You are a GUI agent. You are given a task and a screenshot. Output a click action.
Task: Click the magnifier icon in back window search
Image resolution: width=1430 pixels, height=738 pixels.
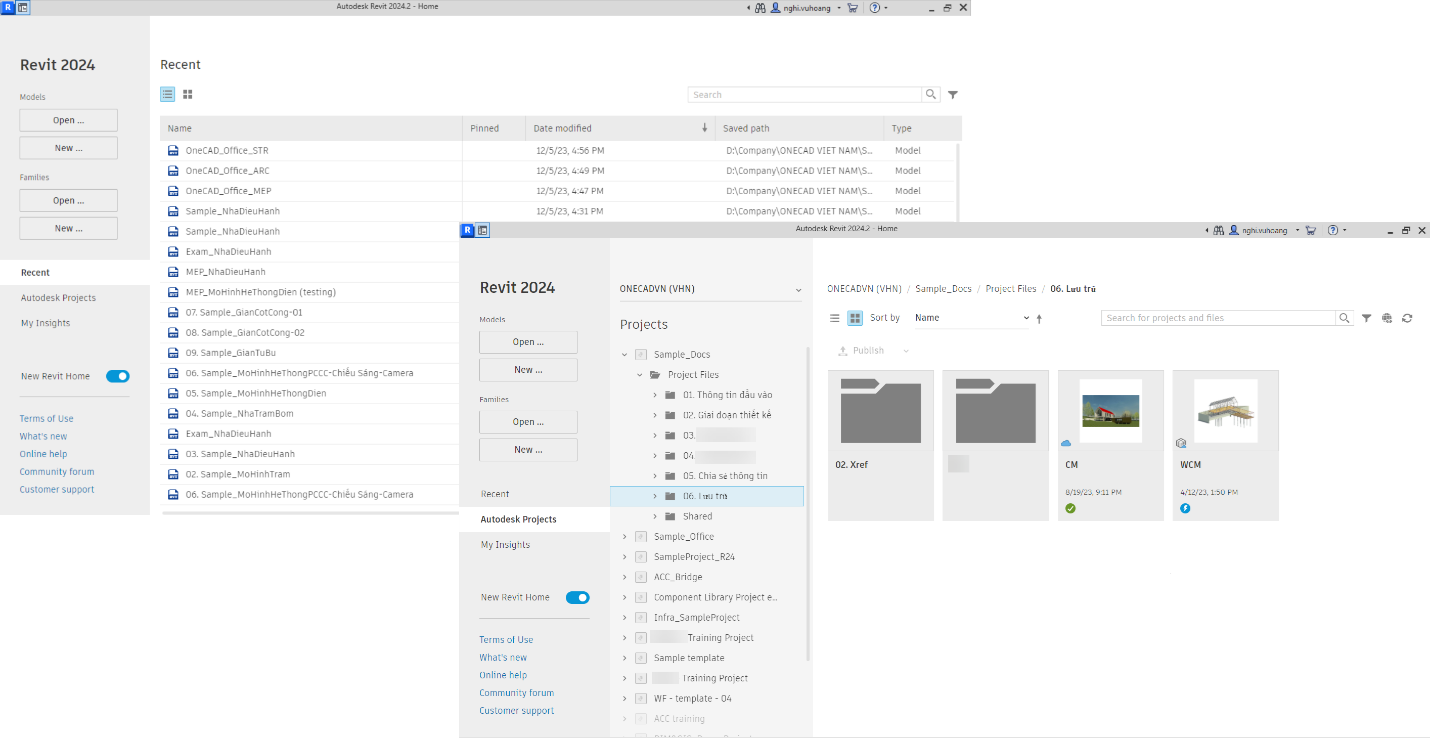point(931,95)
